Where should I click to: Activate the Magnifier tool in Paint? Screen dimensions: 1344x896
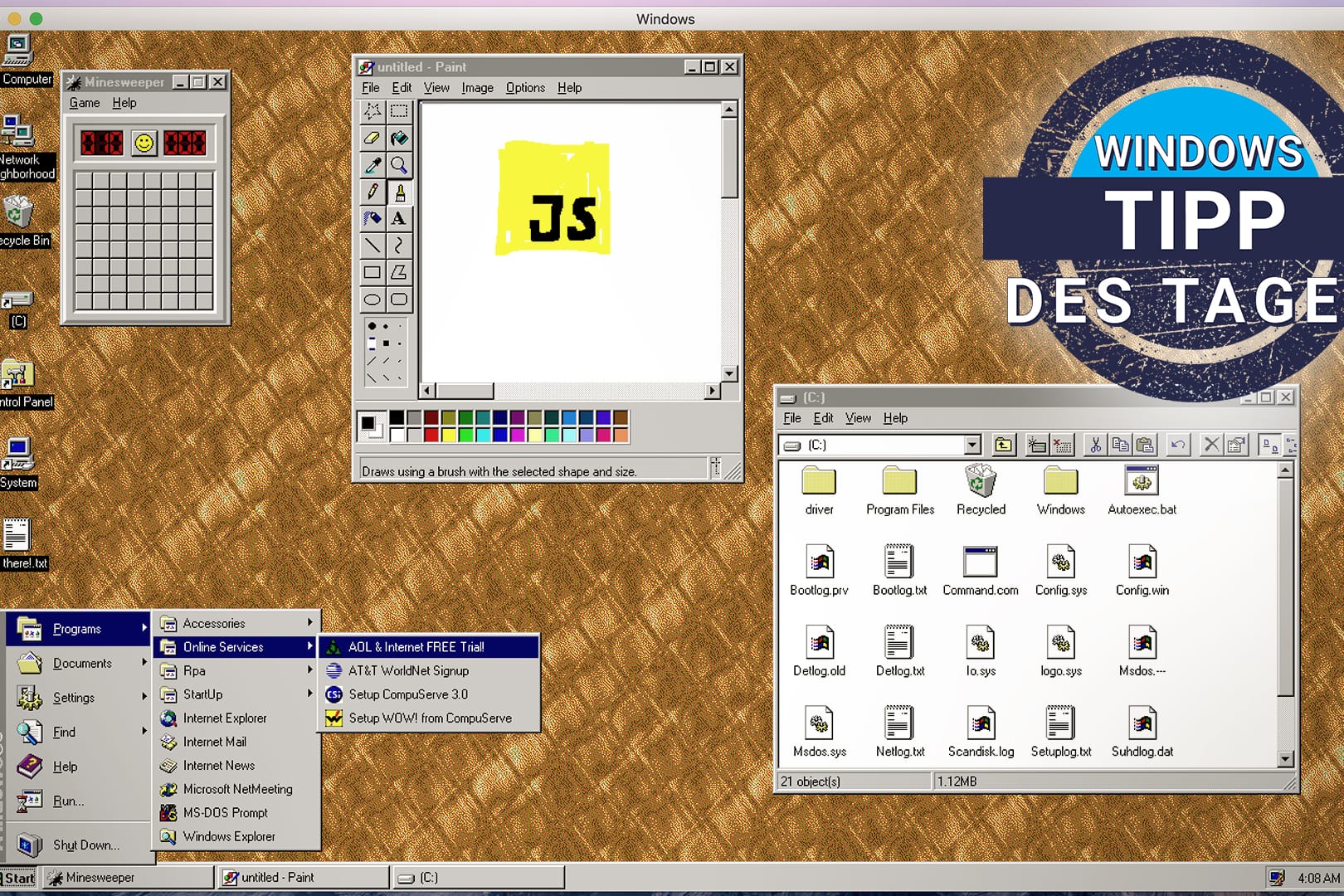399,165
